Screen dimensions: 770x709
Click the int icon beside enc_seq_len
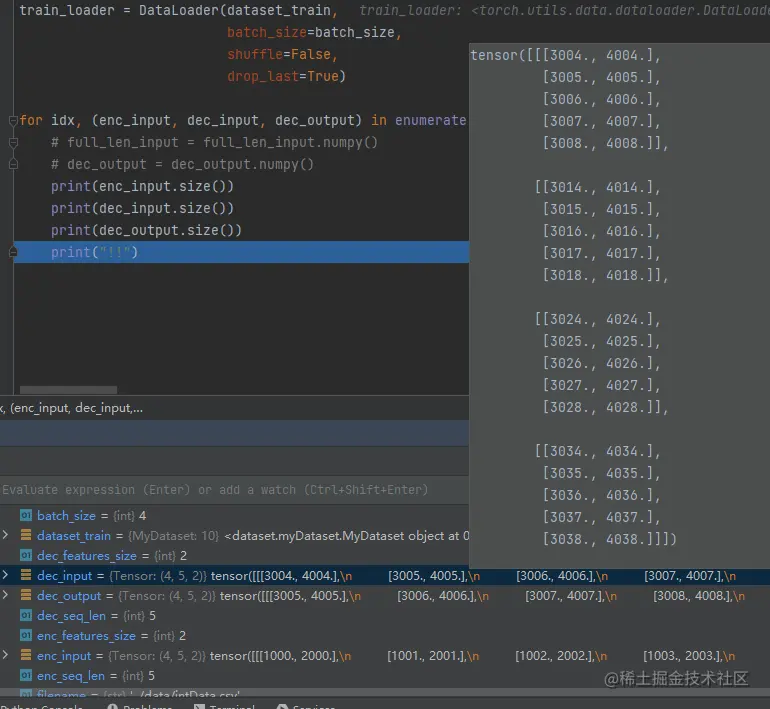point(26,675)
